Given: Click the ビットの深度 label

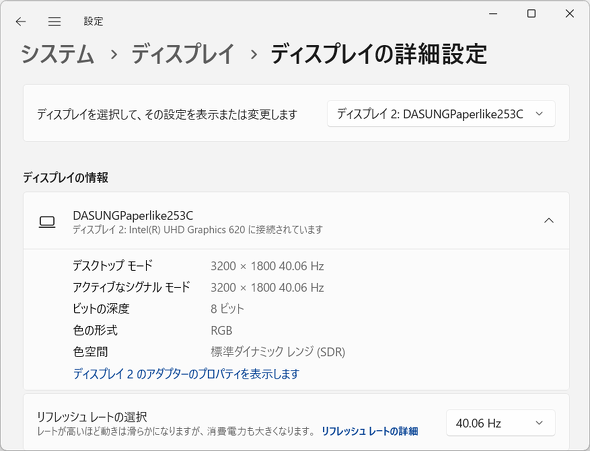Looking at the screenshot, I should tap(101, 309).
